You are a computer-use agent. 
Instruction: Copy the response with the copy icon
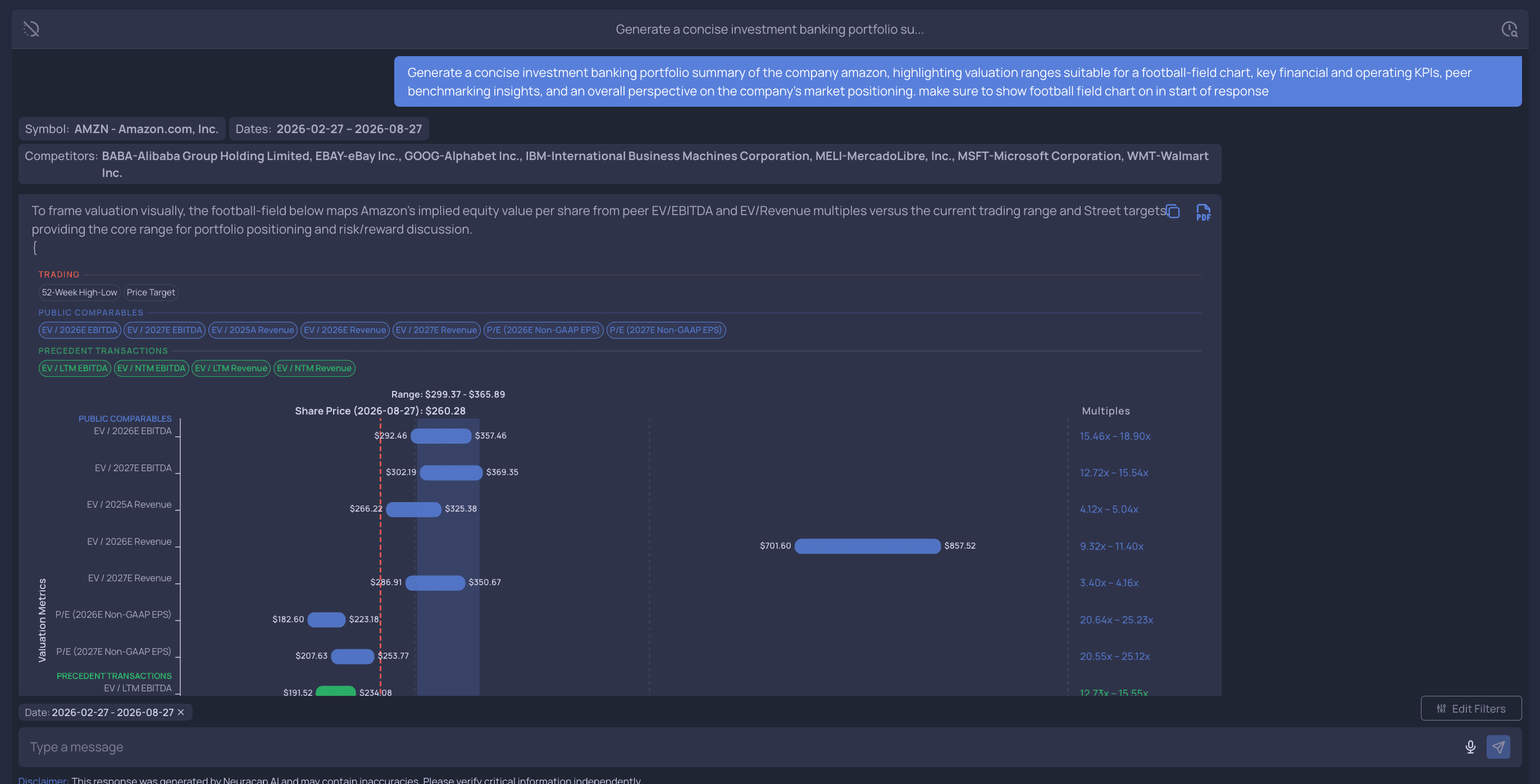pos(1173,211)
